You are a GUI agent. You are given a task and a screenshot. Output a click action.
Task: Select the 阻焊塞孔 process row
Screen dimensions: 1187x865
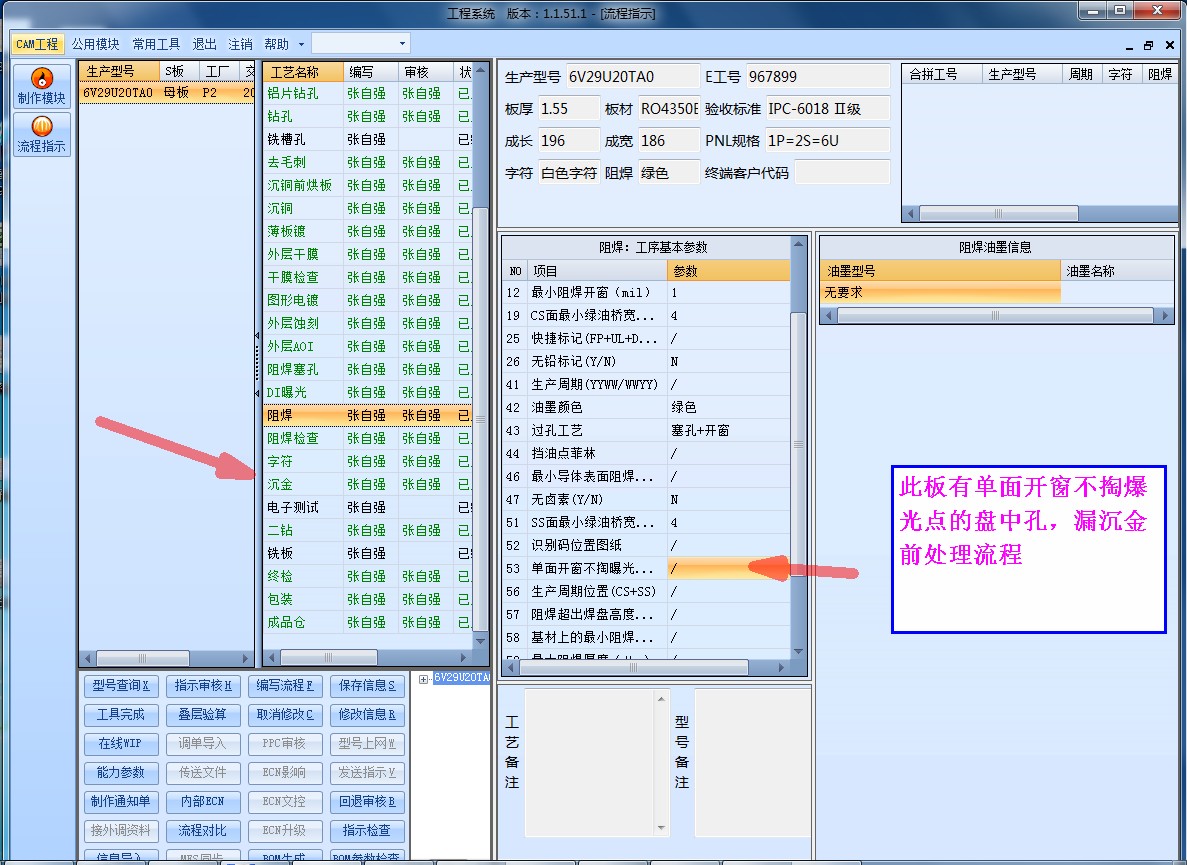(x=368, y=369)
